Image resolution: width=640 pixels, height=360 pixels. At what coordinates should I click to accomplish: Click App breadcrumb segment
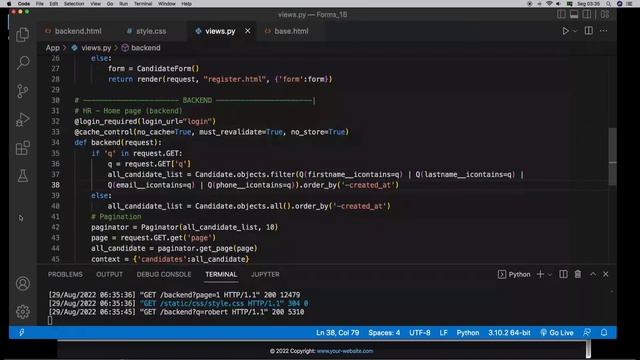[53, 48]
